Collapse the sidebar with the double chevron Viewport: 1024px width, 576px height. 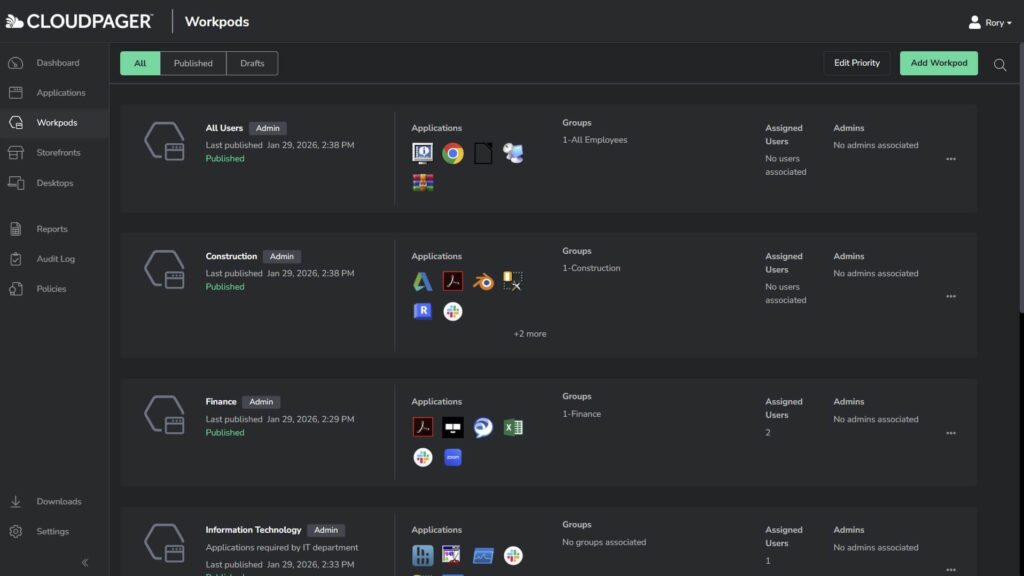coord(85,562)
